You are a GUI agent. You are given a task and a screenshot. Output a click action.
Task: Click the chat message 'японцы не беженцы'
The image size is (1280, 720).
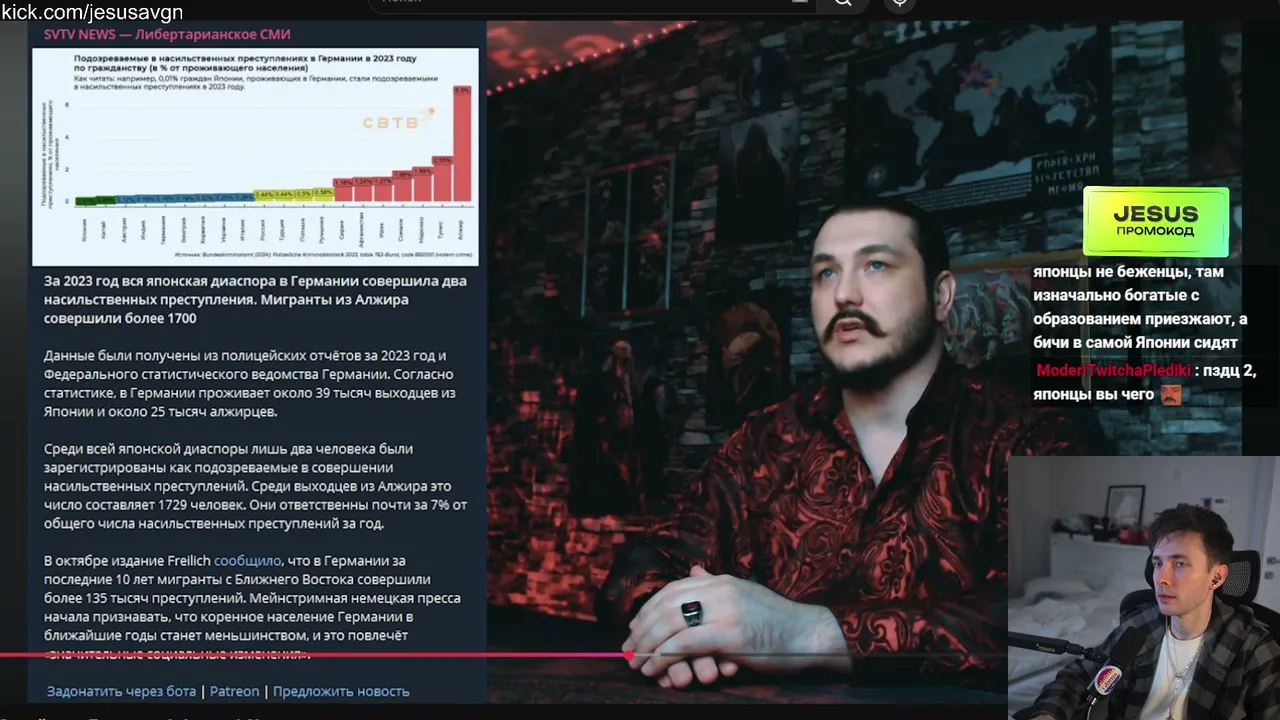click(1140, 307)
